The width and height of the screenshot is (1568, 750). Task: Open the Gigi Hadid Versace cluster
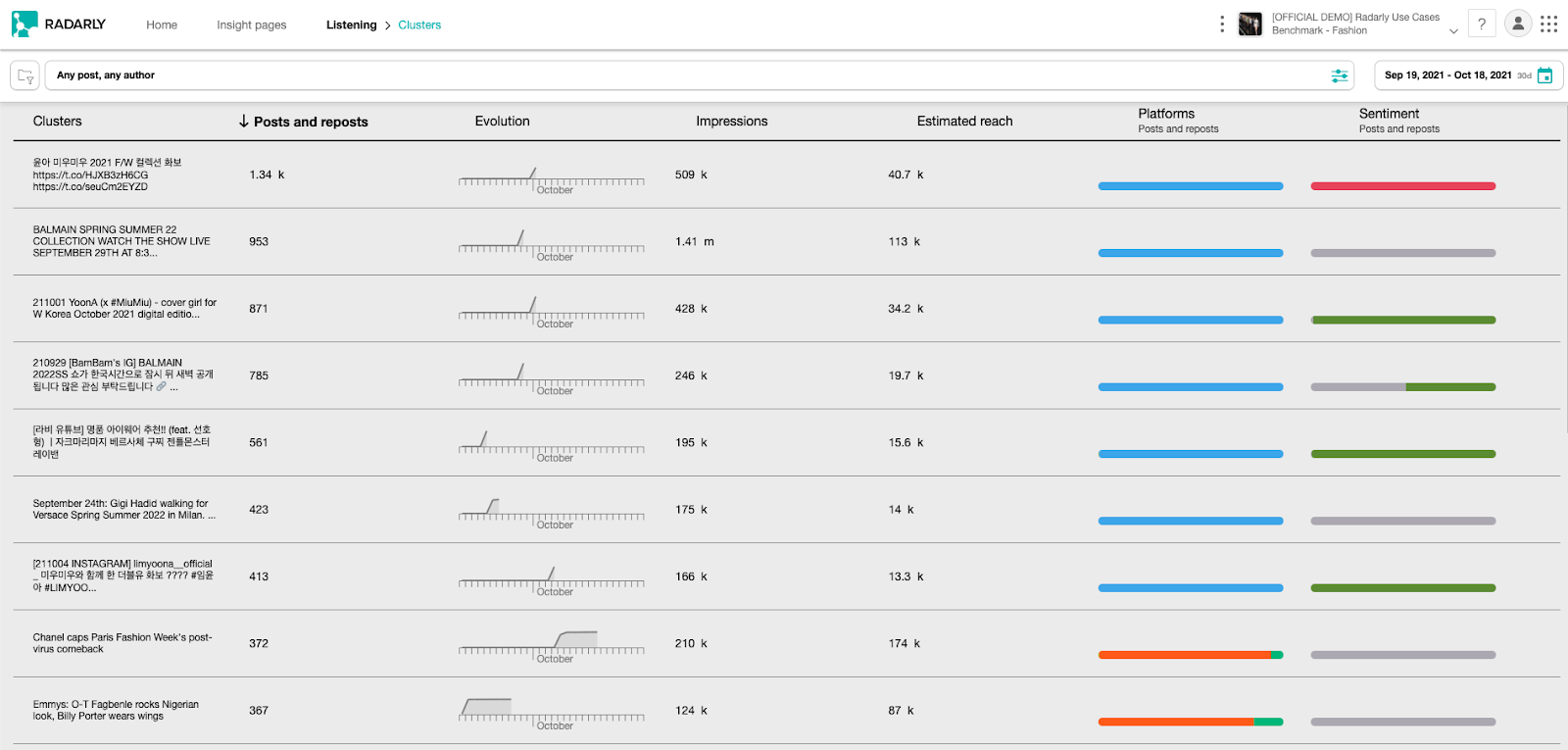[x=124, y=510]
